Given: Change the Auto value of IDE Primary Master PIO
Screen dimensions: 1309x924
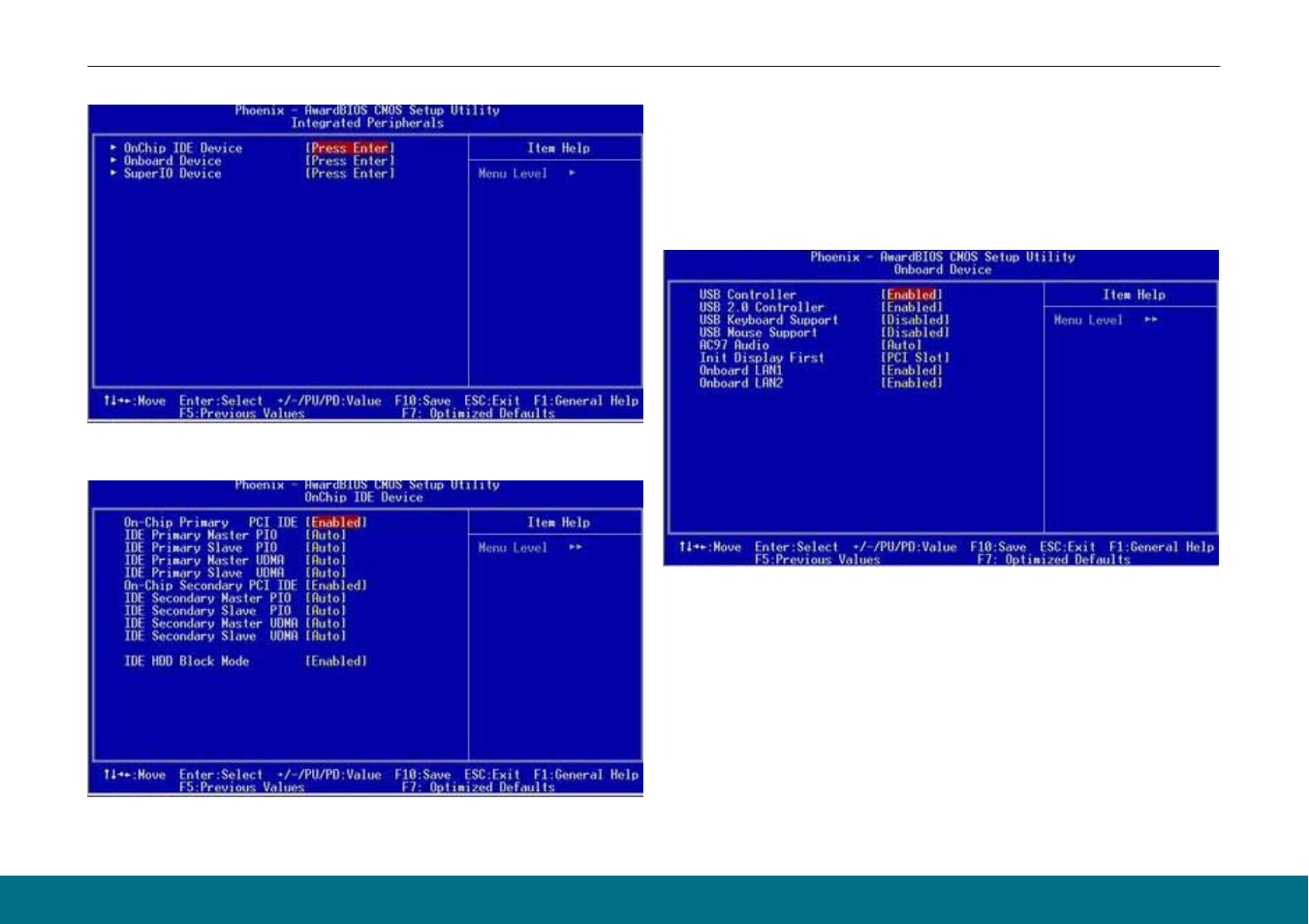Looking at the screenshot, I should tap(326, 535).
